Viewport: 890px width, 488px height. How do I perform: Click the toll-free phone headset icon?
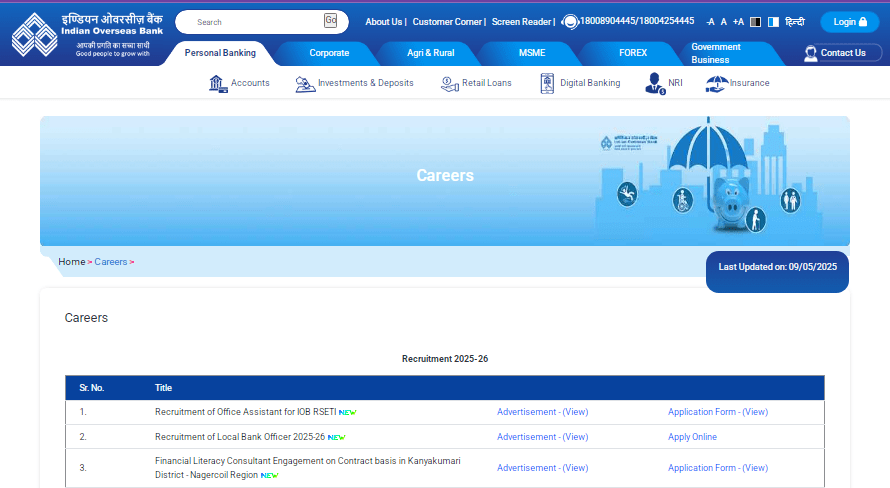point(570,22)
